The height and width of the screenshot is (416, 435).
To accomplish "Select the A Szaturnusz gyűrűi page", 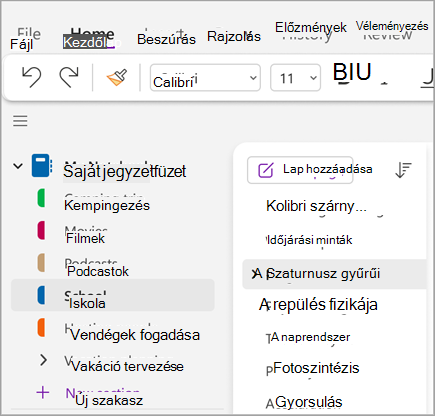I will [x=334, y=274].
